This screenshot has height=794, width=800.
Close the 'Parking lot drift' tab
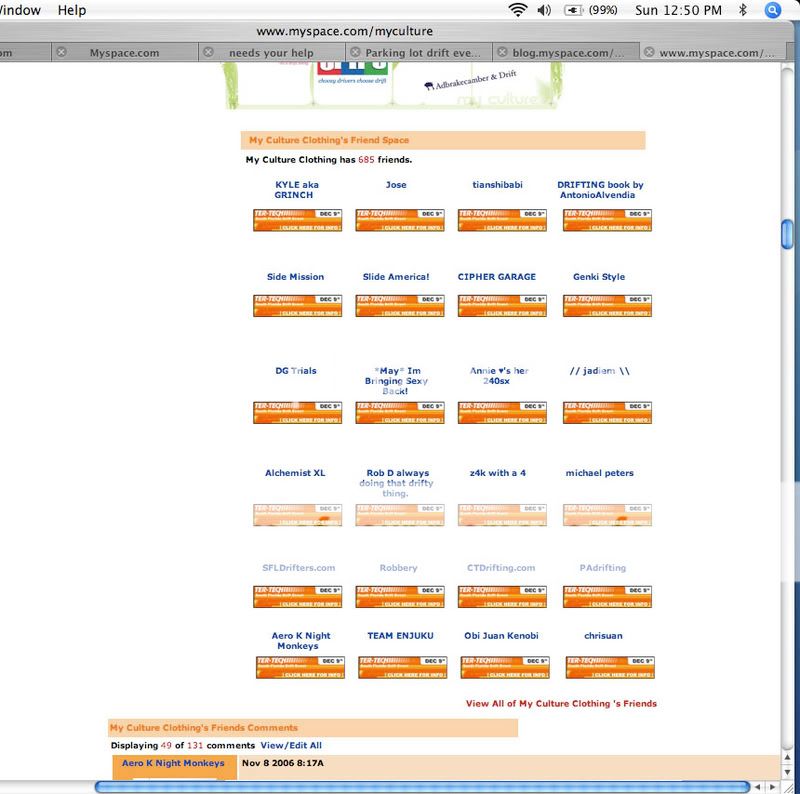pos(355,52)
